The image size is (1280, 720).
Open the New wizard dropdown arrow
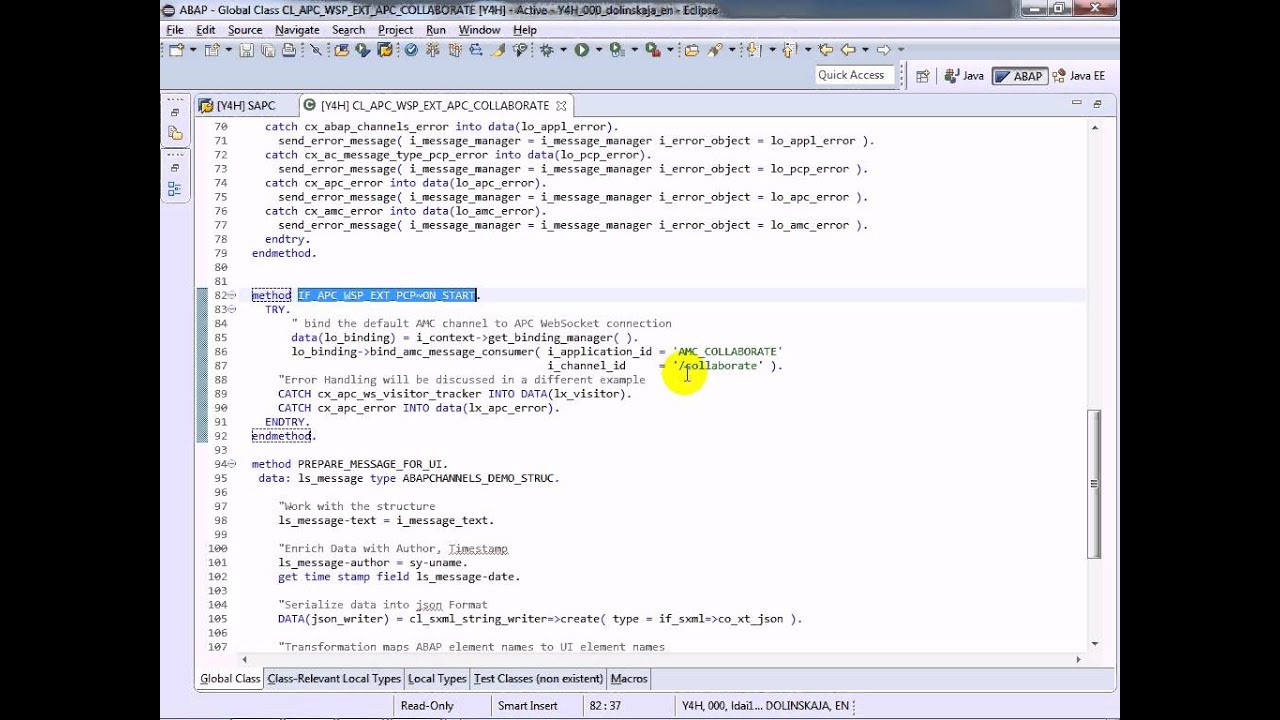(x=193, y=50)
